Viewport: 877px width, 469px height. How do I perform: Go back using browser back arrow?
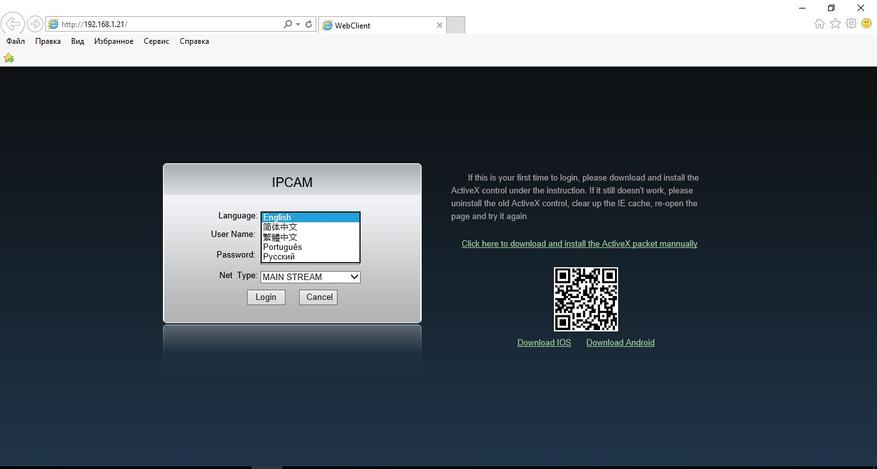13,24
